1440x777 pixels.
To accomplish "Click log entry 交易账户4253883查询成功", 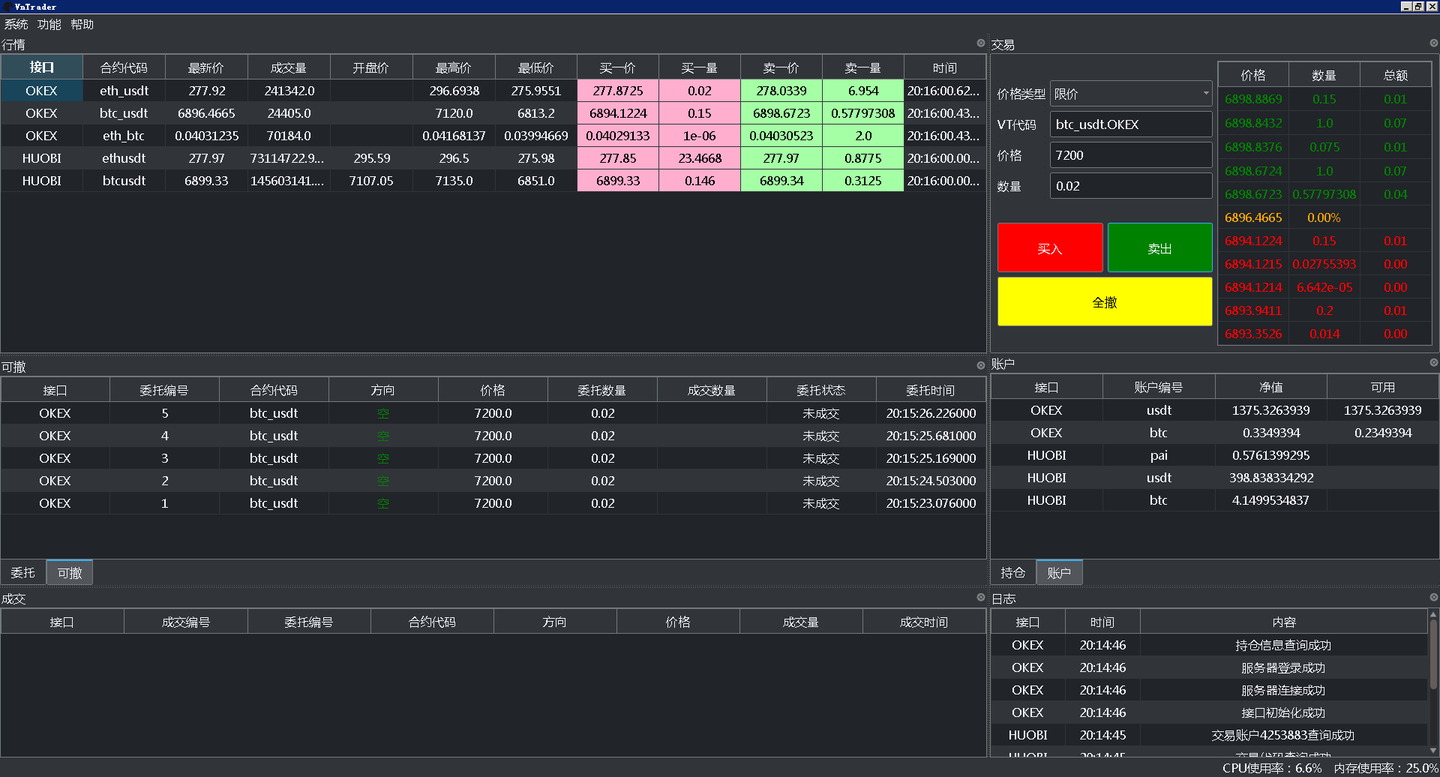I will [1284, 735].
